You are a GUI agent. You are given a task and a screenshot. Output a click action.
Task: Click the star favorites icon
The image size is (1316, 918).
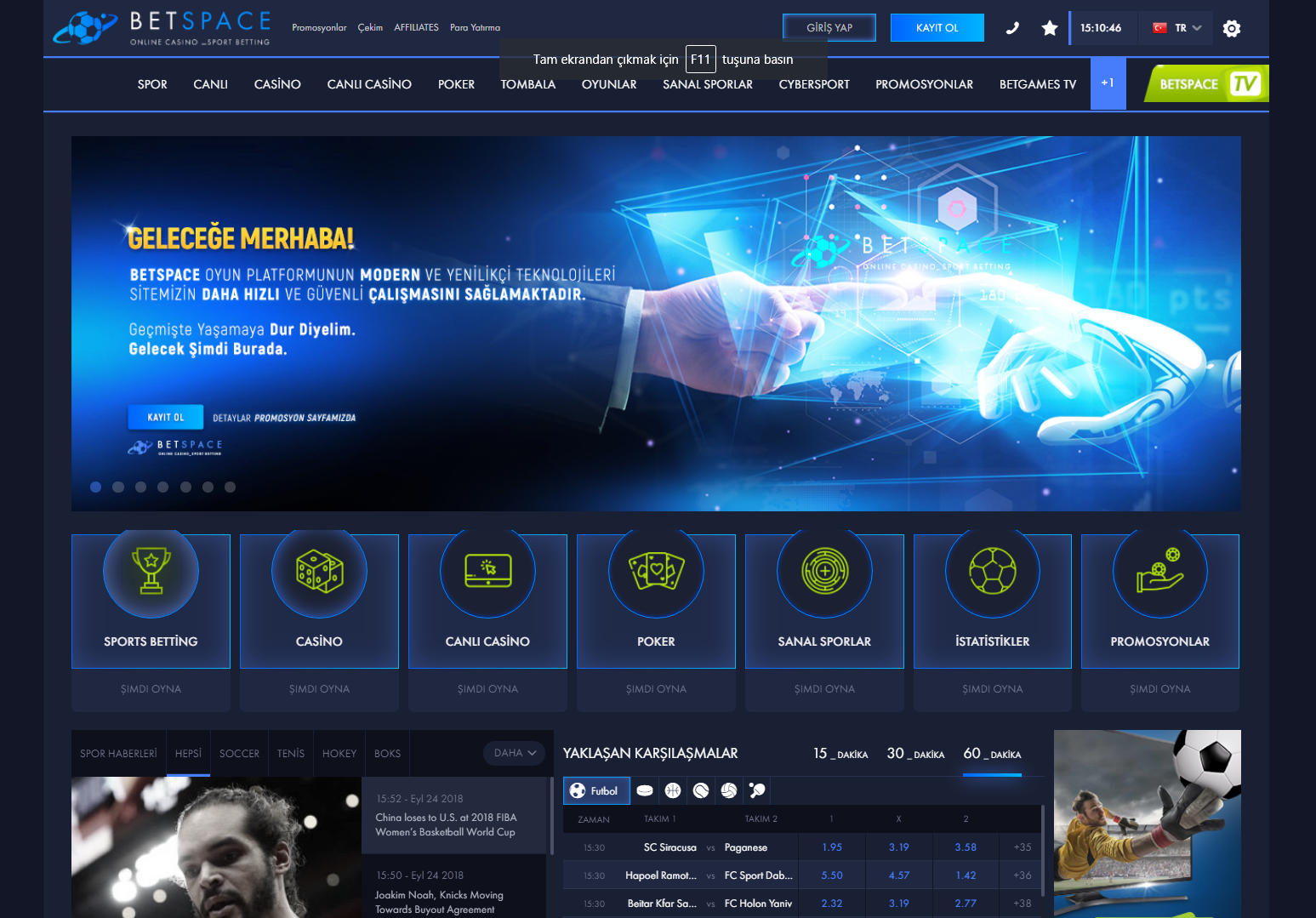[x=1050, y=28]
